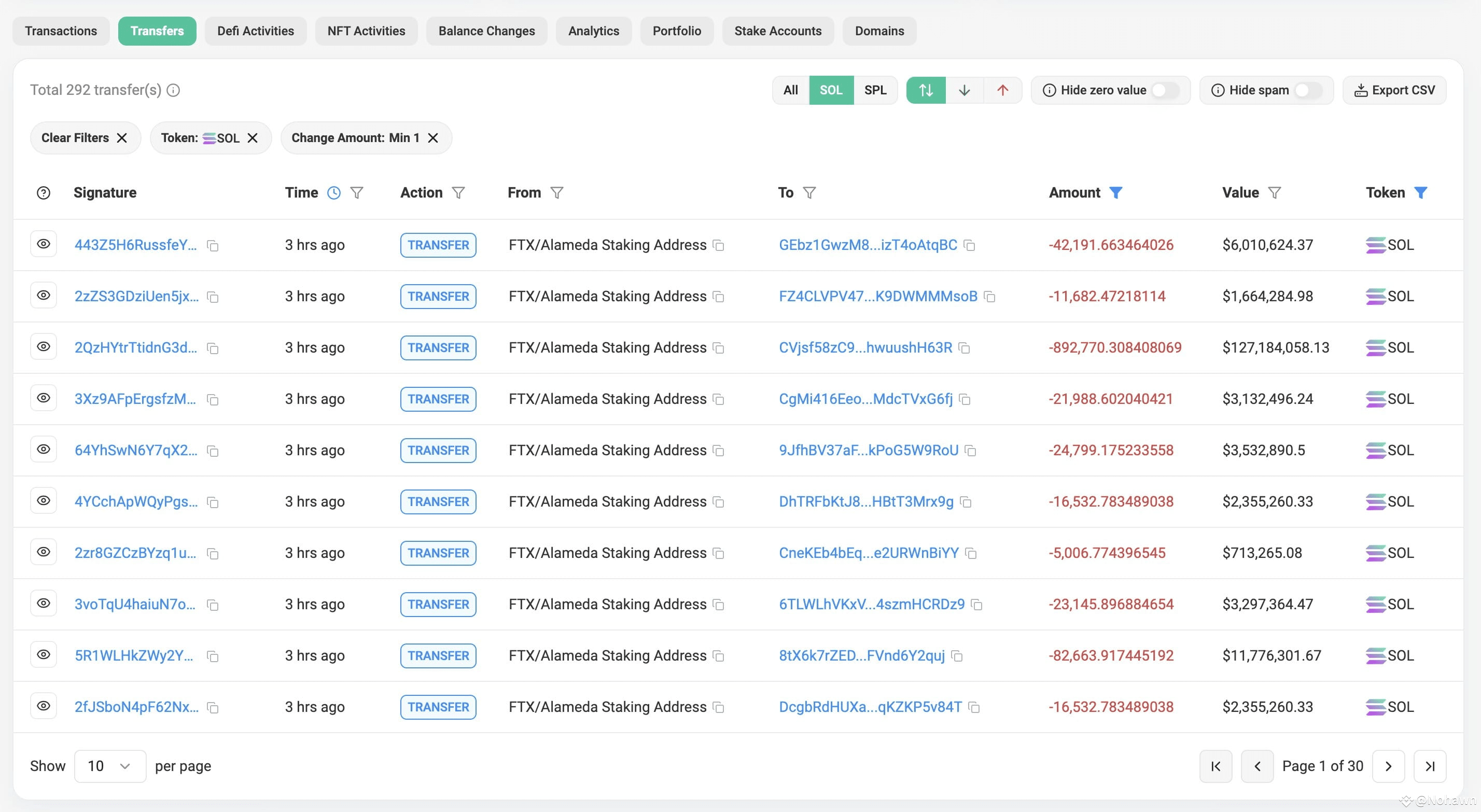Image resolution: width=1481 pixels, height=812 pixels.
Task: Remove the Change Amount Min 1 filter
Action: (x=434, y=137)
